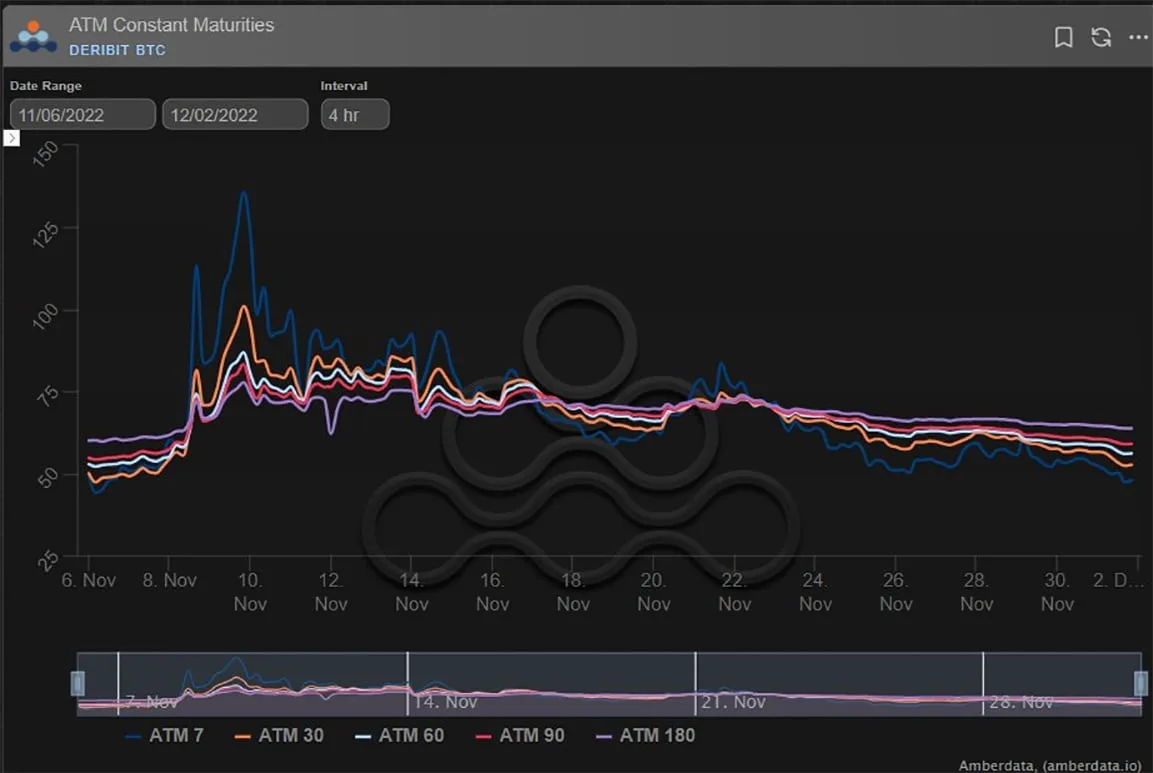The image size is (1153, 773).
Task: Click the 21. Nov marker in the navigator
Action: (733, 702)
